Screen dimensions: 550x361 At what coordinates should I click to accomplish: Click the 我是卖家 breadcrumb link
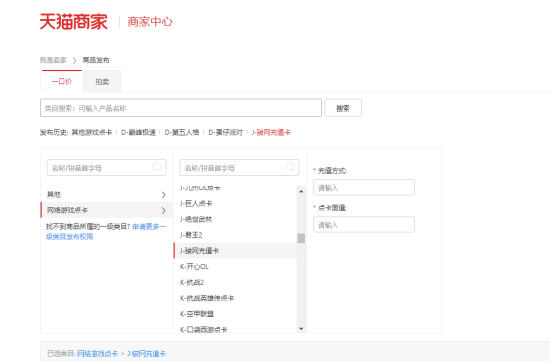tap(53, 60)
